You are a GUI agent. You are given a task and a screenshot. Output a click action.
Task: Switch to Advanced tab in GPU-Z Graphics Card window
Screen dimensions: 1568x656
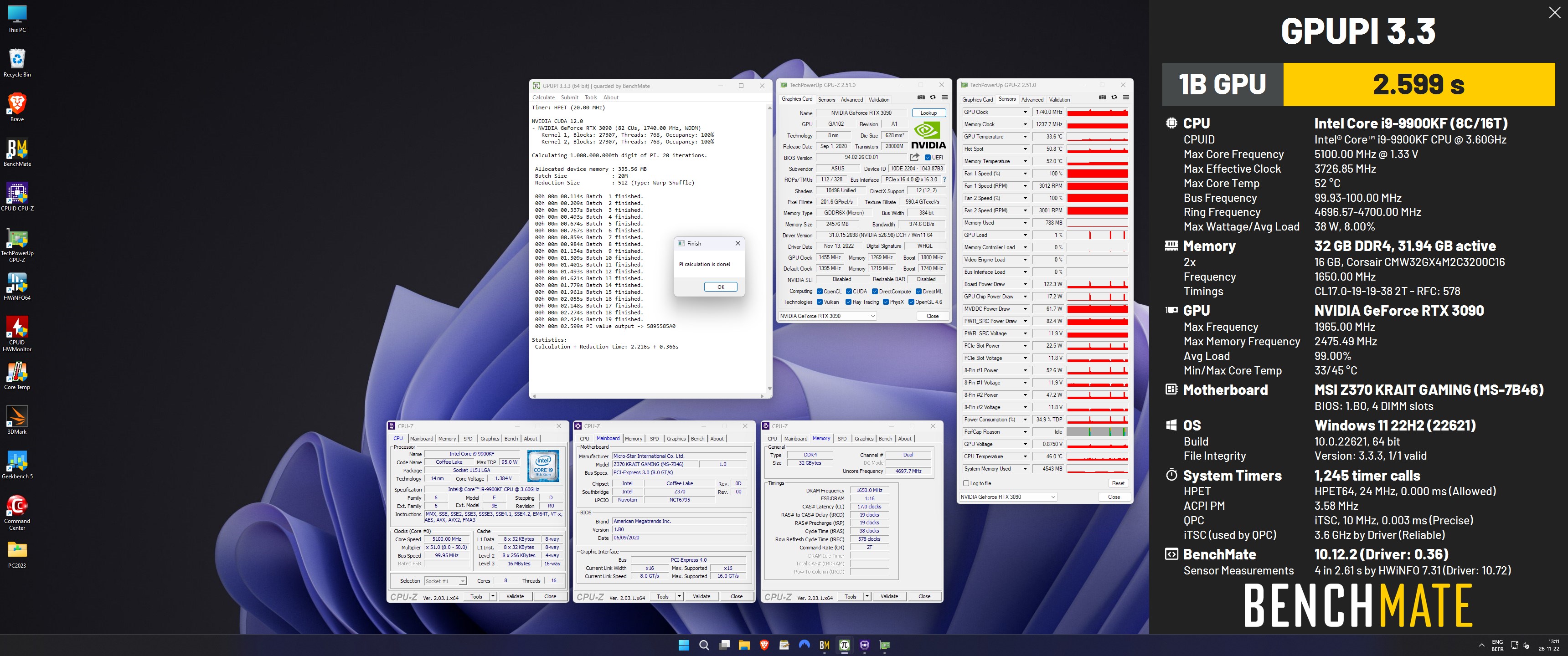(x=851, y=100)
